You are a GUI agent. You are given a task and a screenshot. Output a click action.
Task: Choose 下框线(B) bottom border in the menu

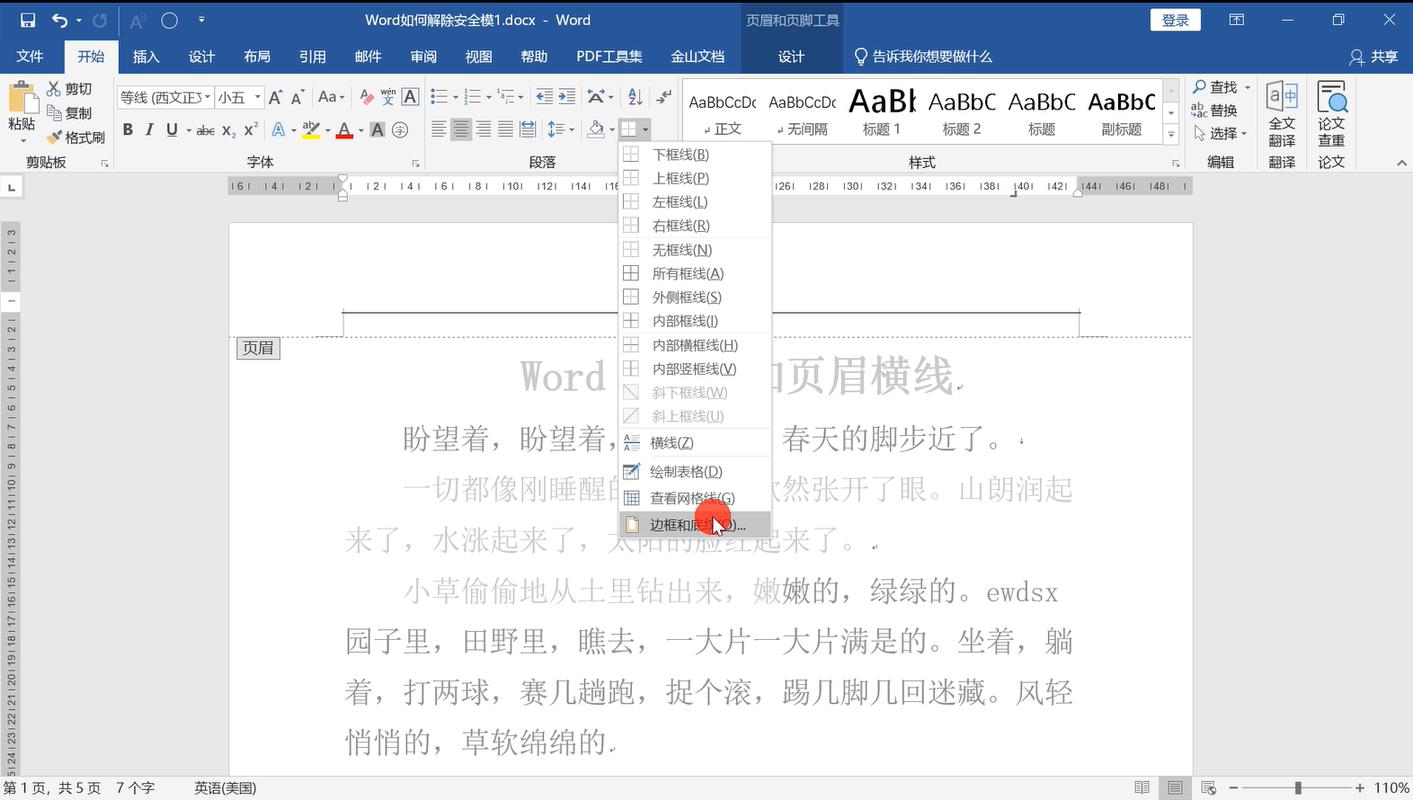[x=695, y=154]
